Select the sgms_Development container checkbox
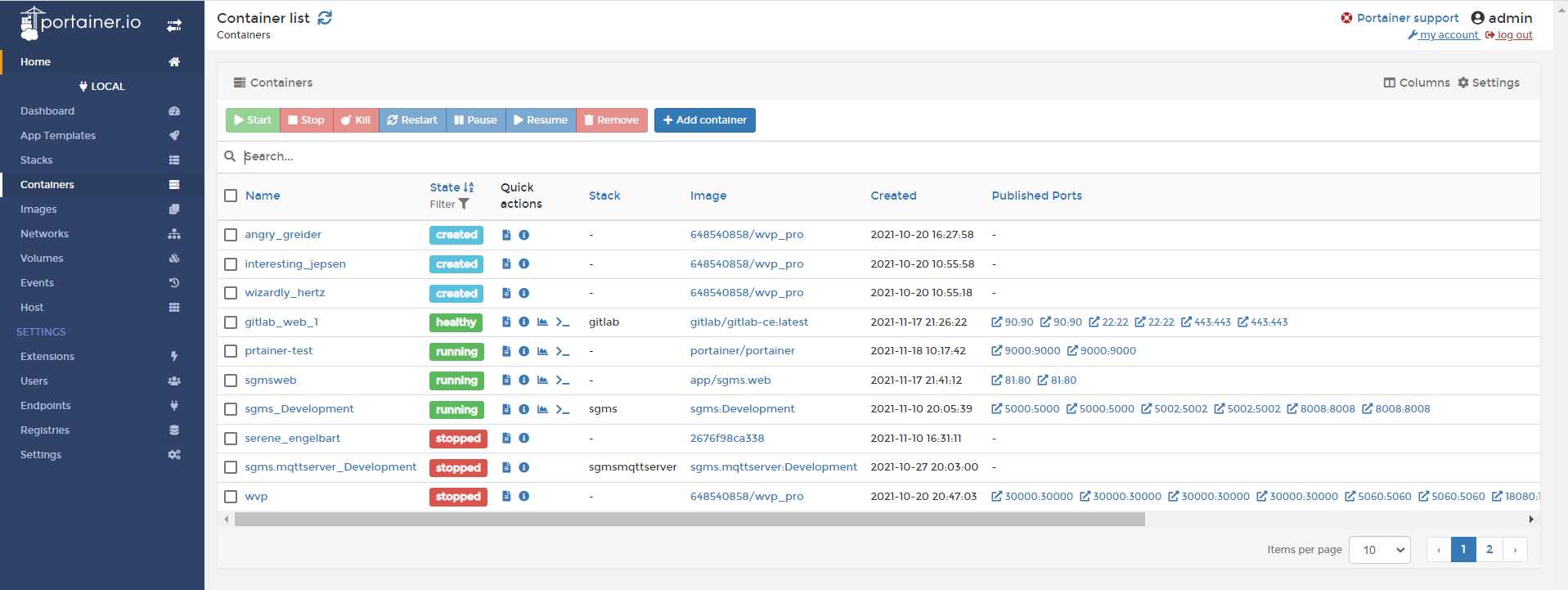The width and height of the screenshot is (1568, 590). point(231,409)
